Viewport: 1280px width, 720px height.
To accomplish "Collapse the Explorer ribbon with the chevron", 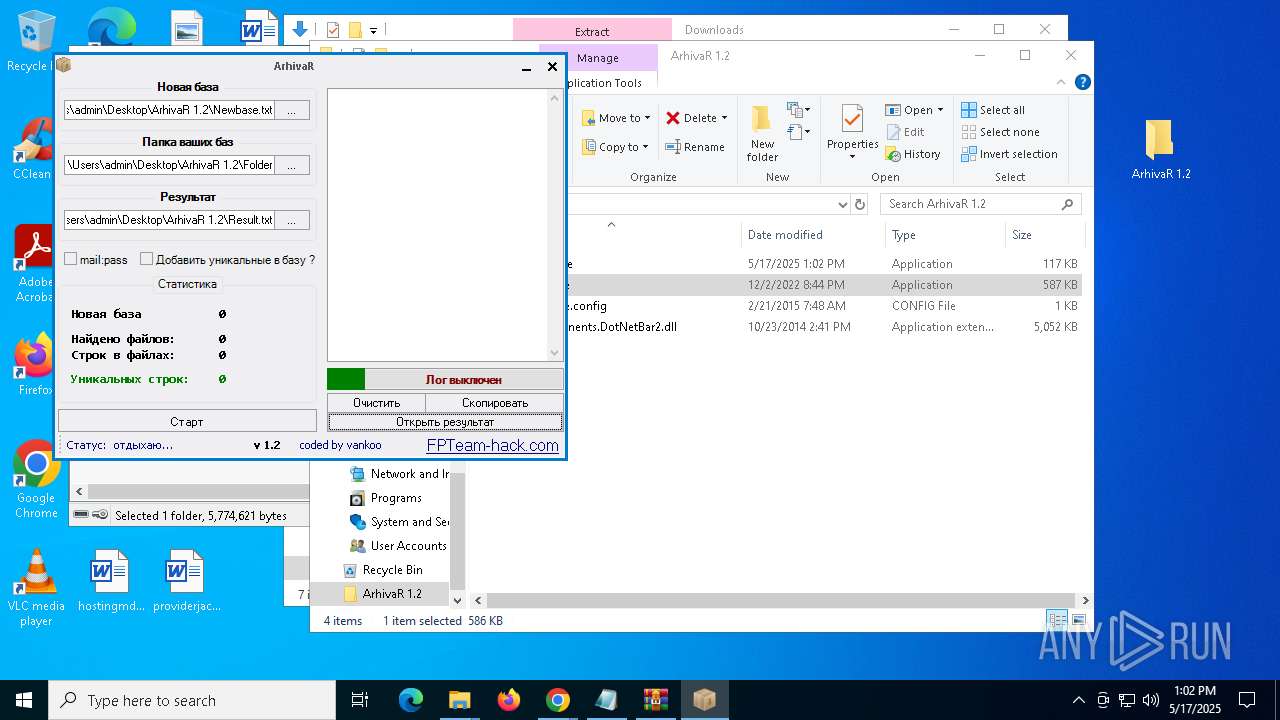I will (1061, 82).
